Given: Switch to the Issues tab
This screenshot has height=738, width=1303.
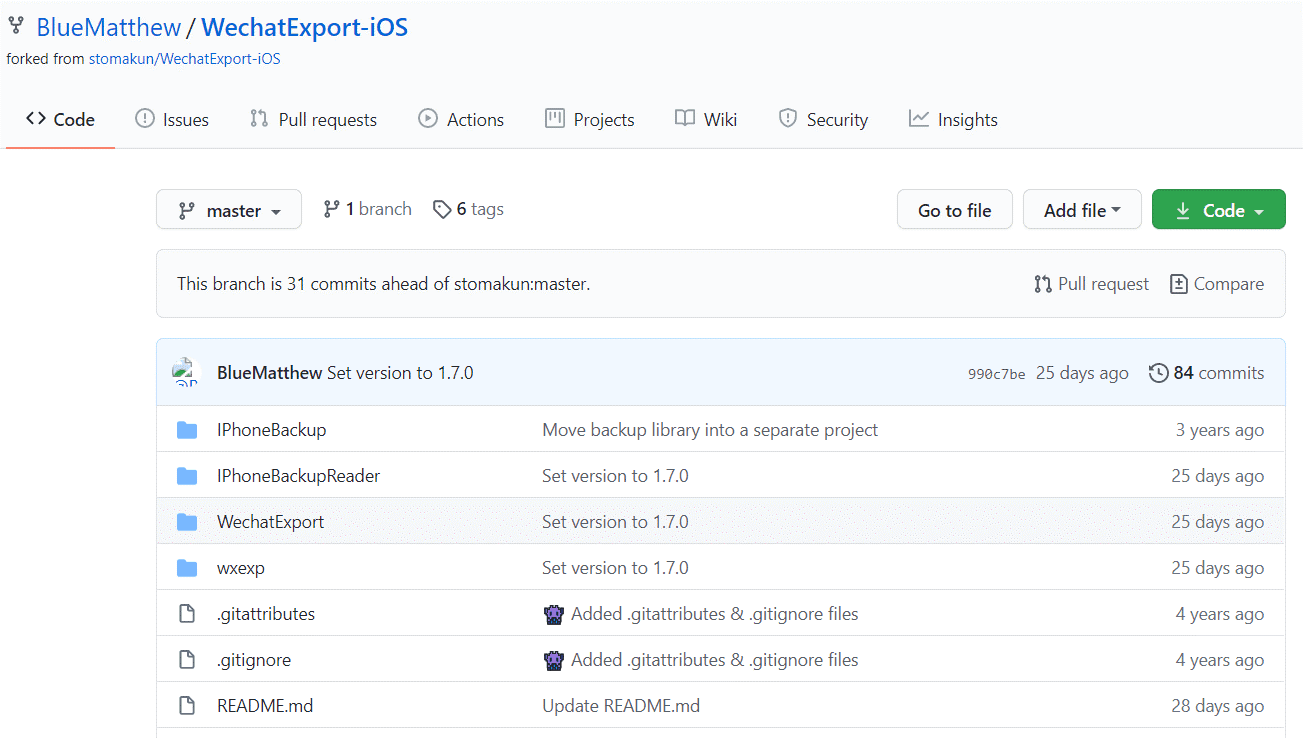Looking at the screenshot, I should pos(172,120).
